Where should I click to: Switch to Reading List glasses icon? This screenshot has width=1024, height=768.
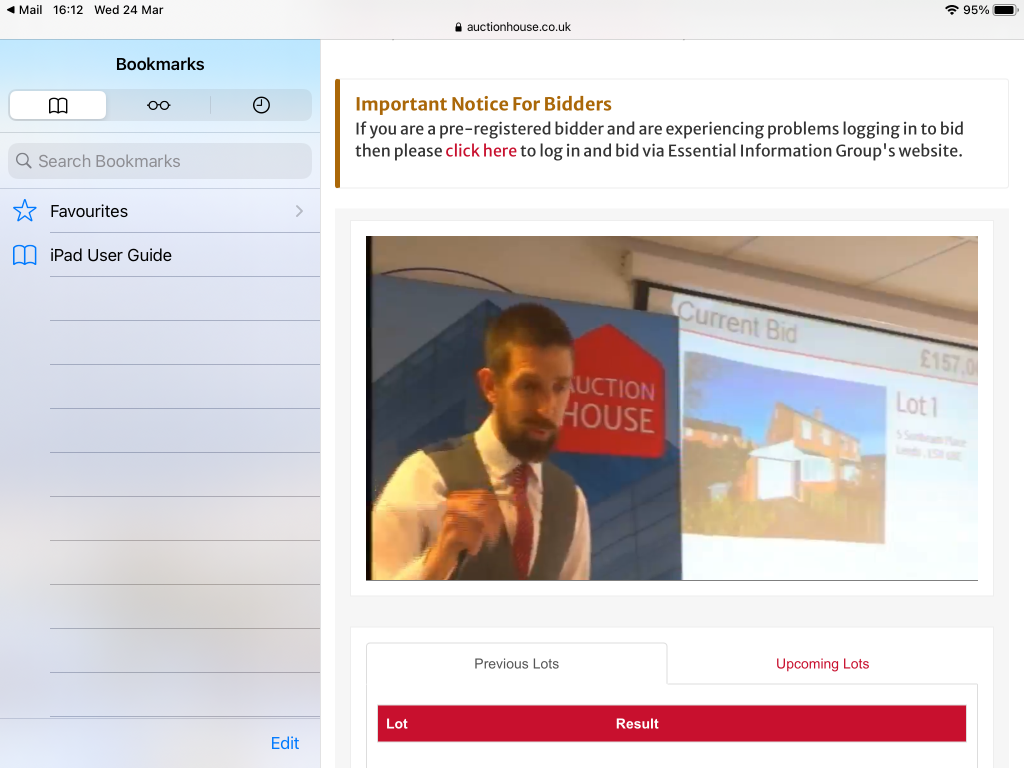(159, 105)
